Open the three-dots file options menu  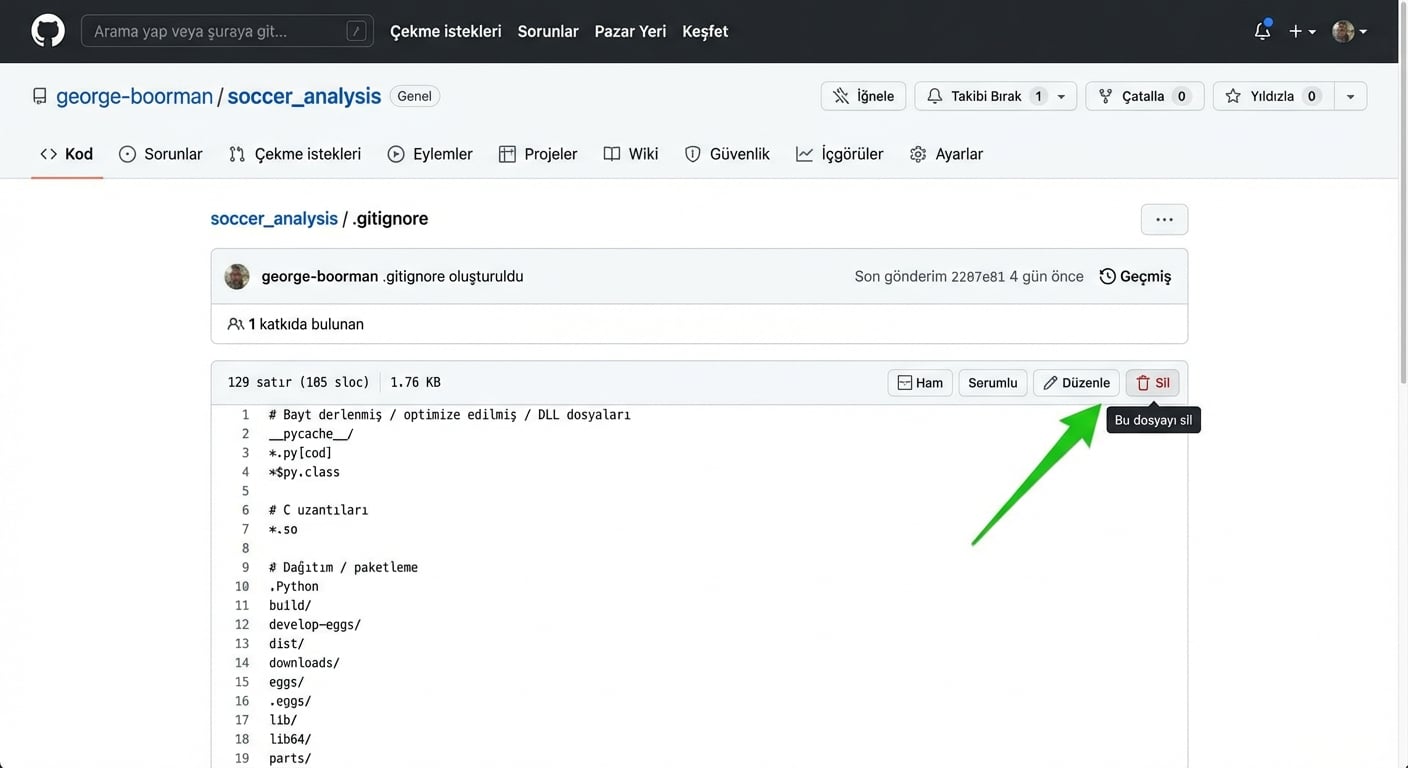1164,219
